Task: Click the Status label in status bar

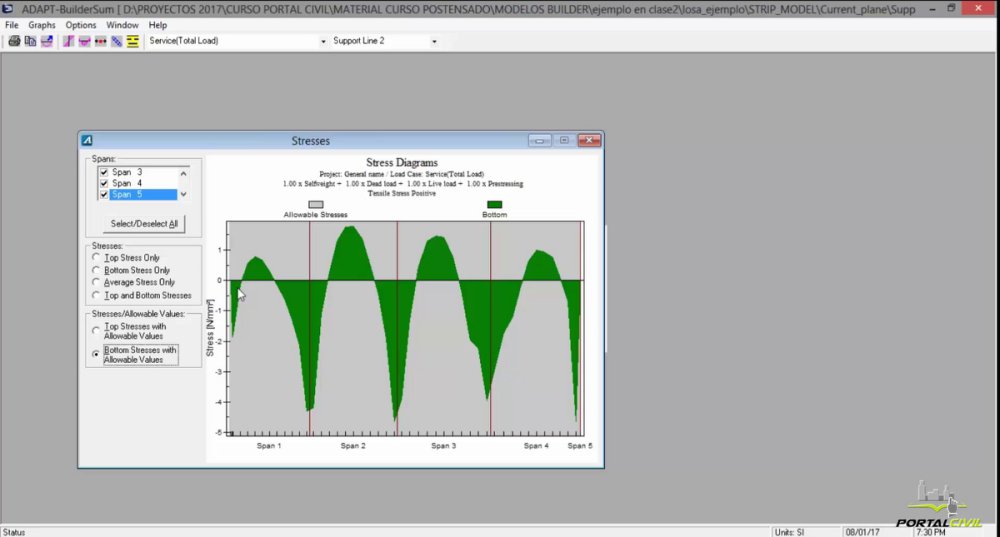Action: pos(14,532)
